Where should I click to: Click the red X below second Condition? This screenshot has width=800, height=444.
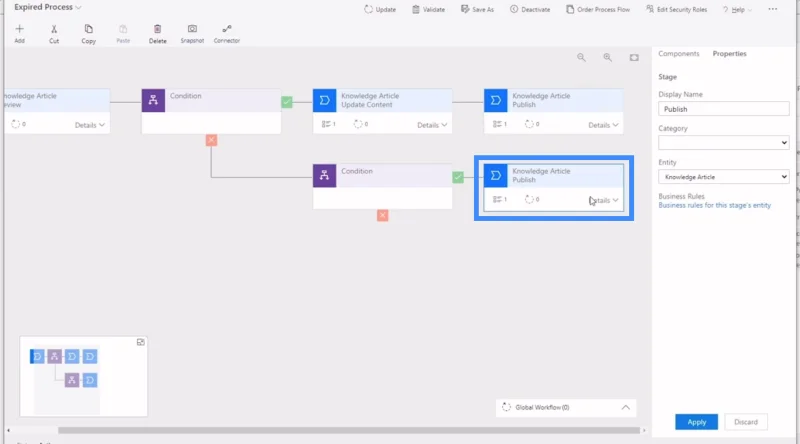pyautogui.click(x=383, y=215)
